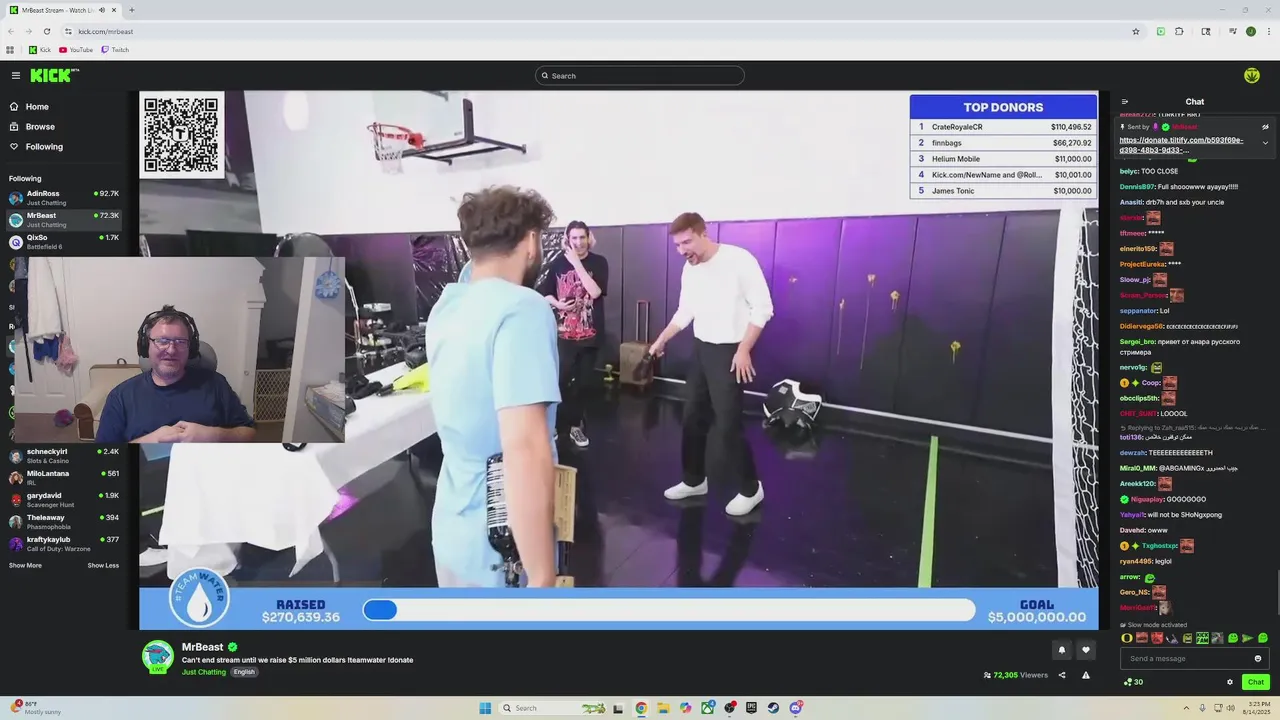
Task: Open Theleaway Phasmophobia channel
Action: coord(64,522)
